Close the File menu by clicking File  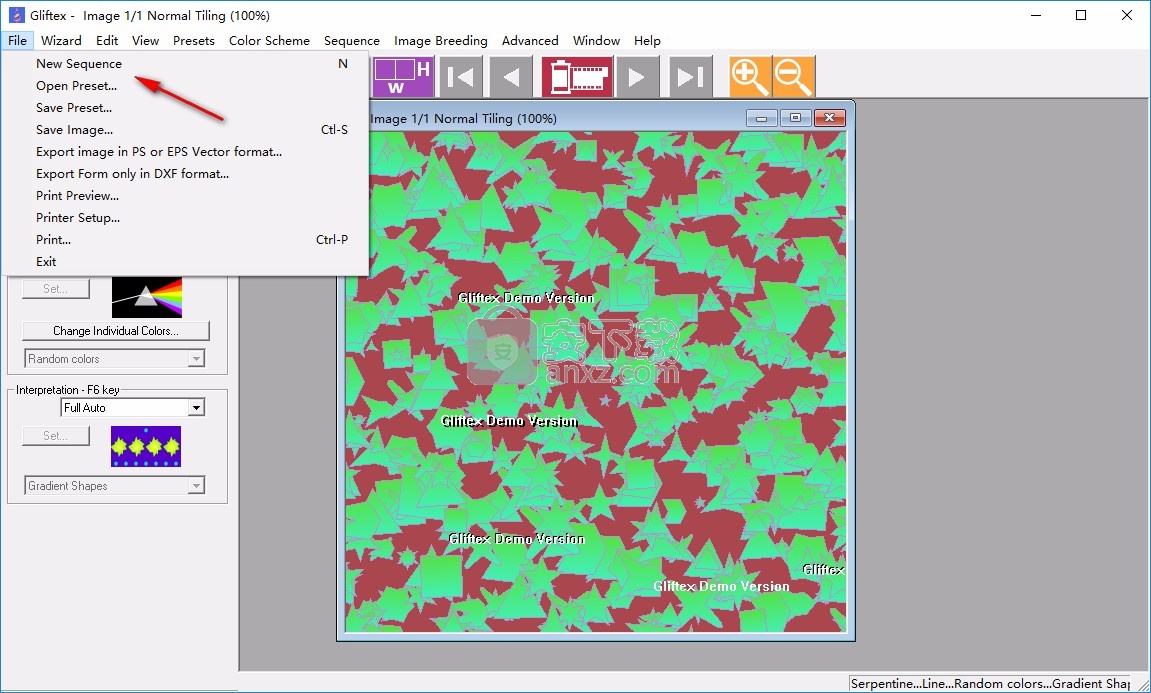(x=18, y=40)
